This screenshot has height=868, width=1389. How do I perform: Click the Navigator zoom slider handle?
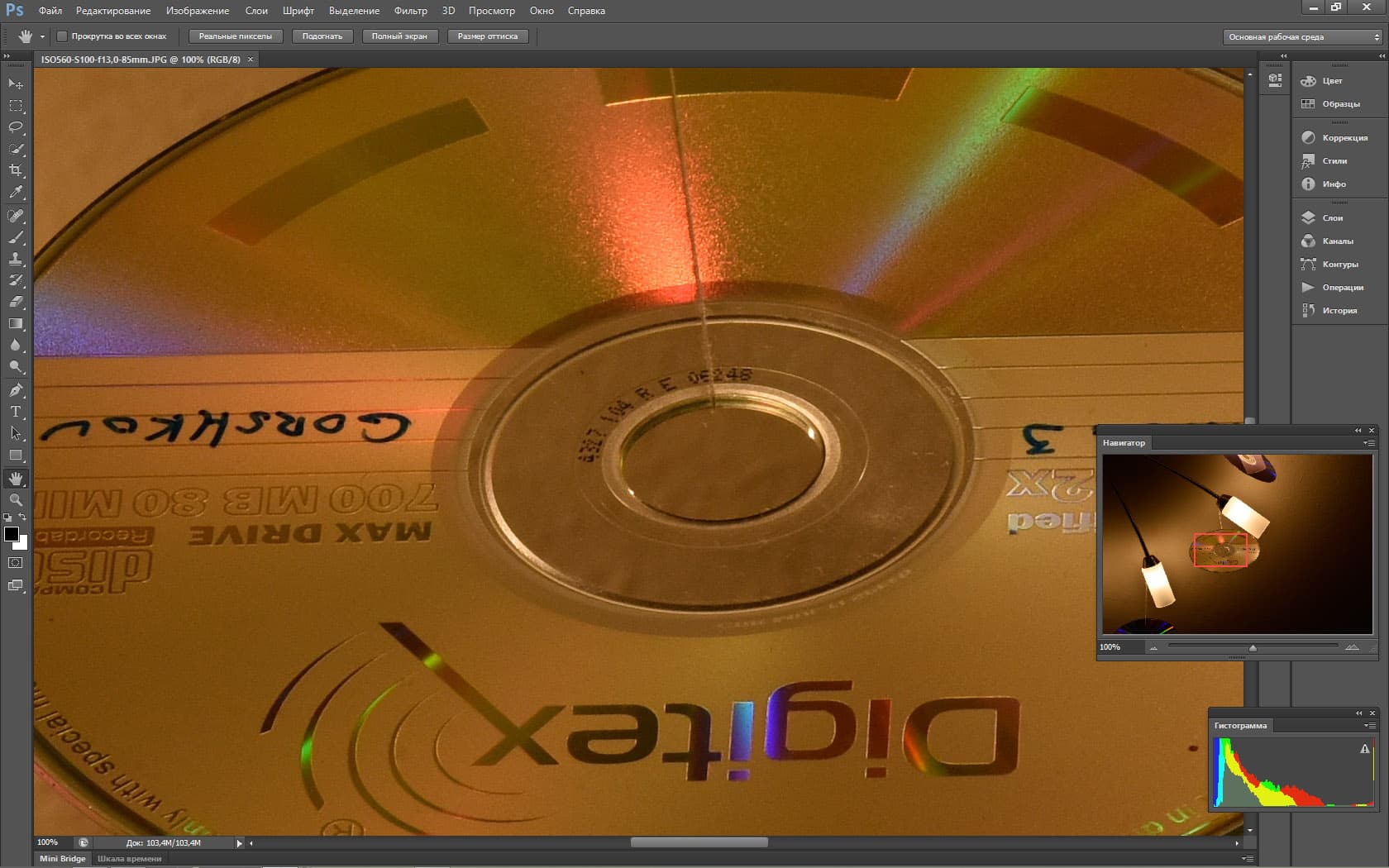coord(1253,648)
